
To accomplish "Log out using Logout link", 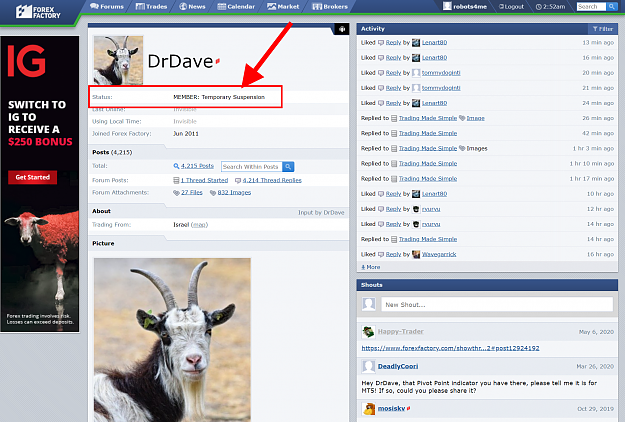I will click(x=511, y=6).
